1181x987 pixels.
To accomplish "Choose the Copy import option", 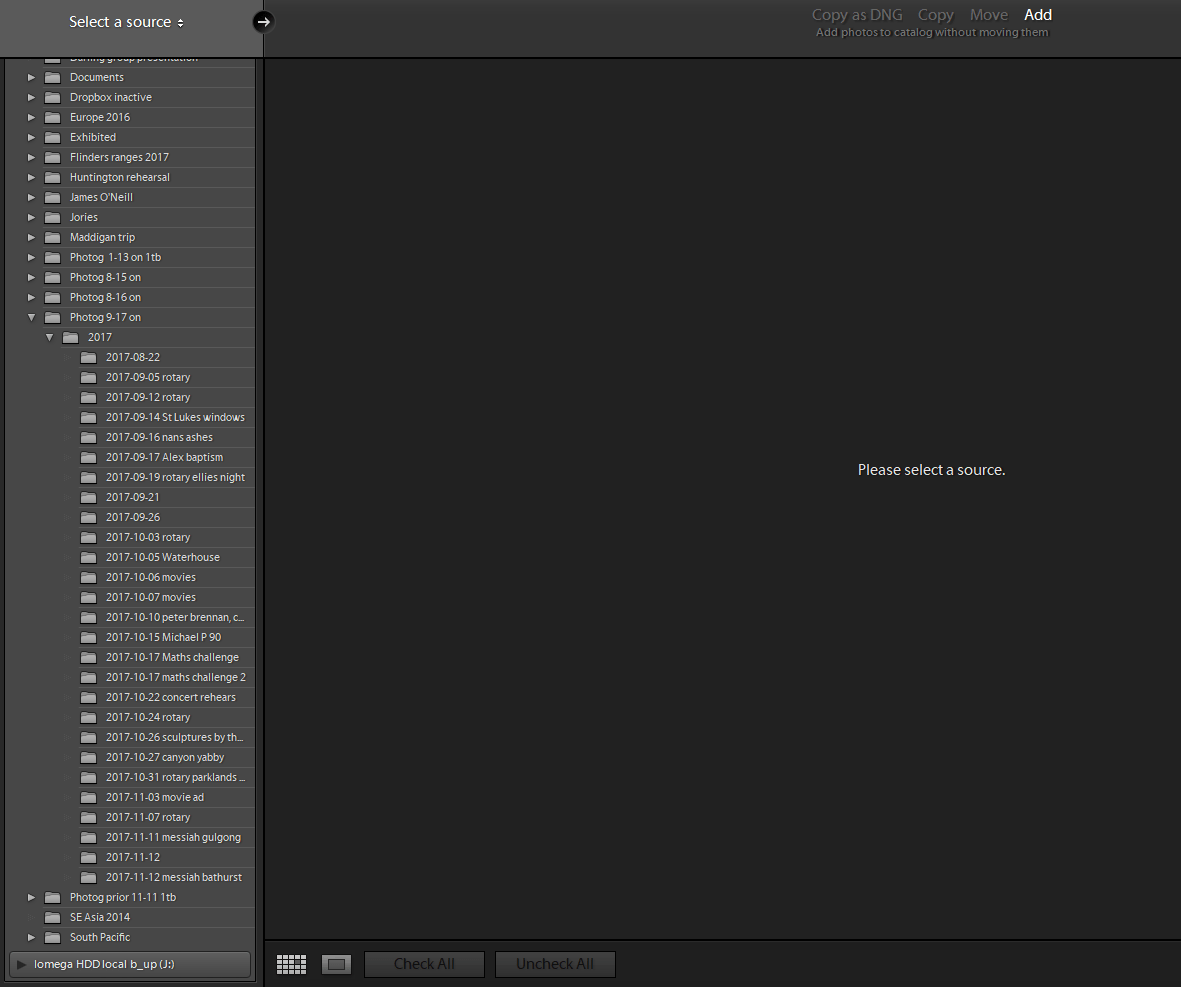I will [x=935, y=15].
